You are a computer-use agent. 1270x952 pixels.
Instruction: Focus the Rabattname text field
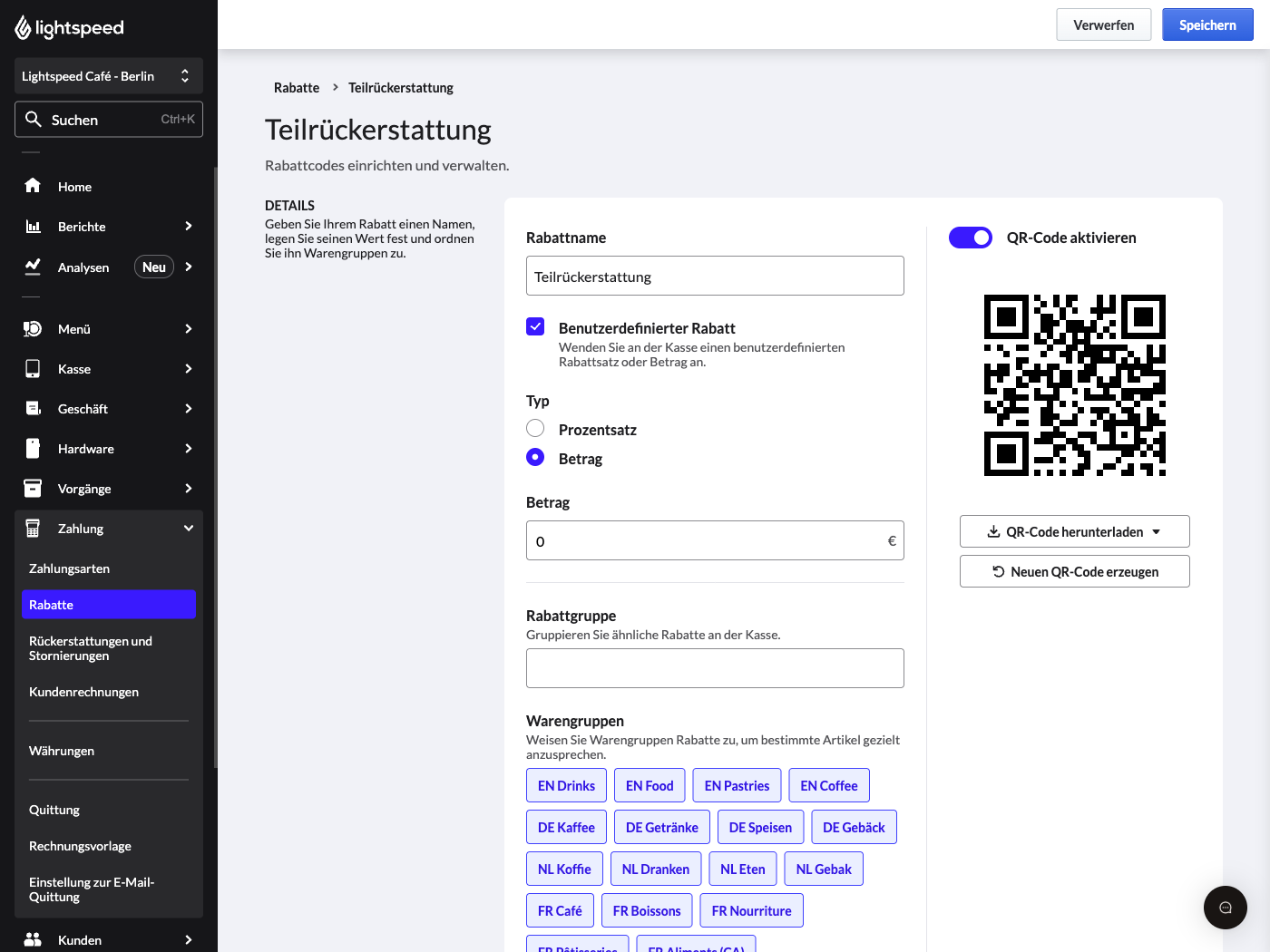(715, 276)
